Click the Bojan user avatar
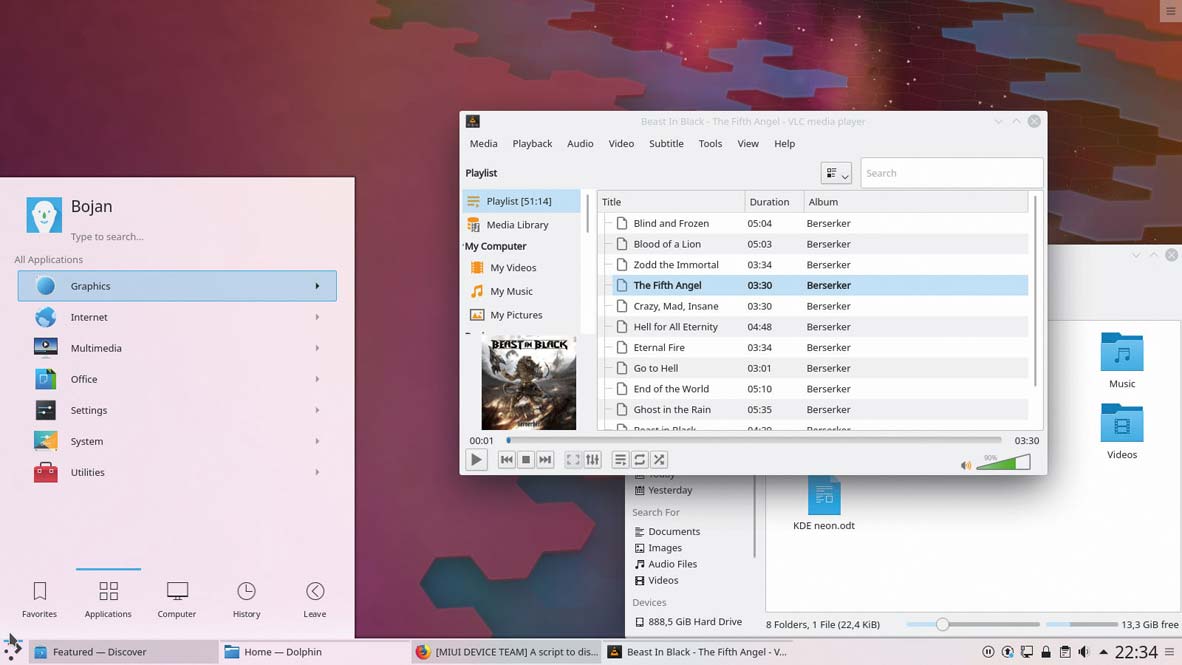This screenshot has height=665, width=1182. coord(44,215)
